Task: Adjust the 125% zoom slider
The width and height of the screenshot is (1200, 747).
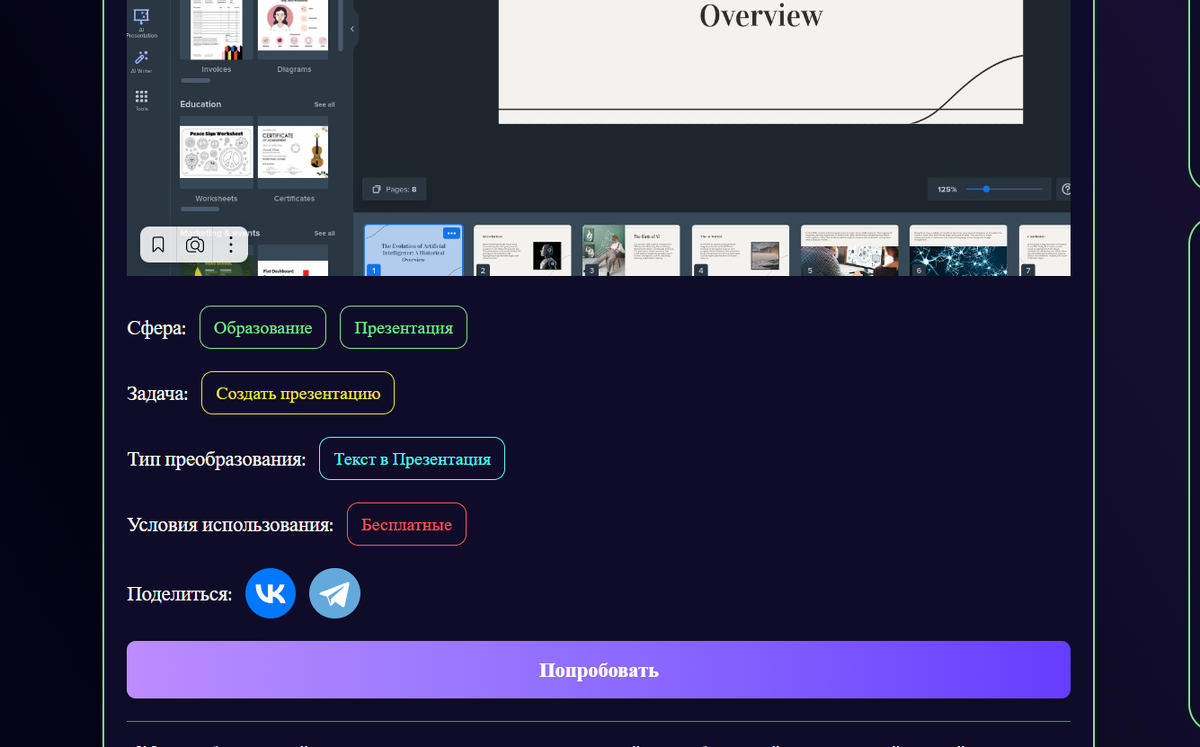Action: pos(1005,189)
